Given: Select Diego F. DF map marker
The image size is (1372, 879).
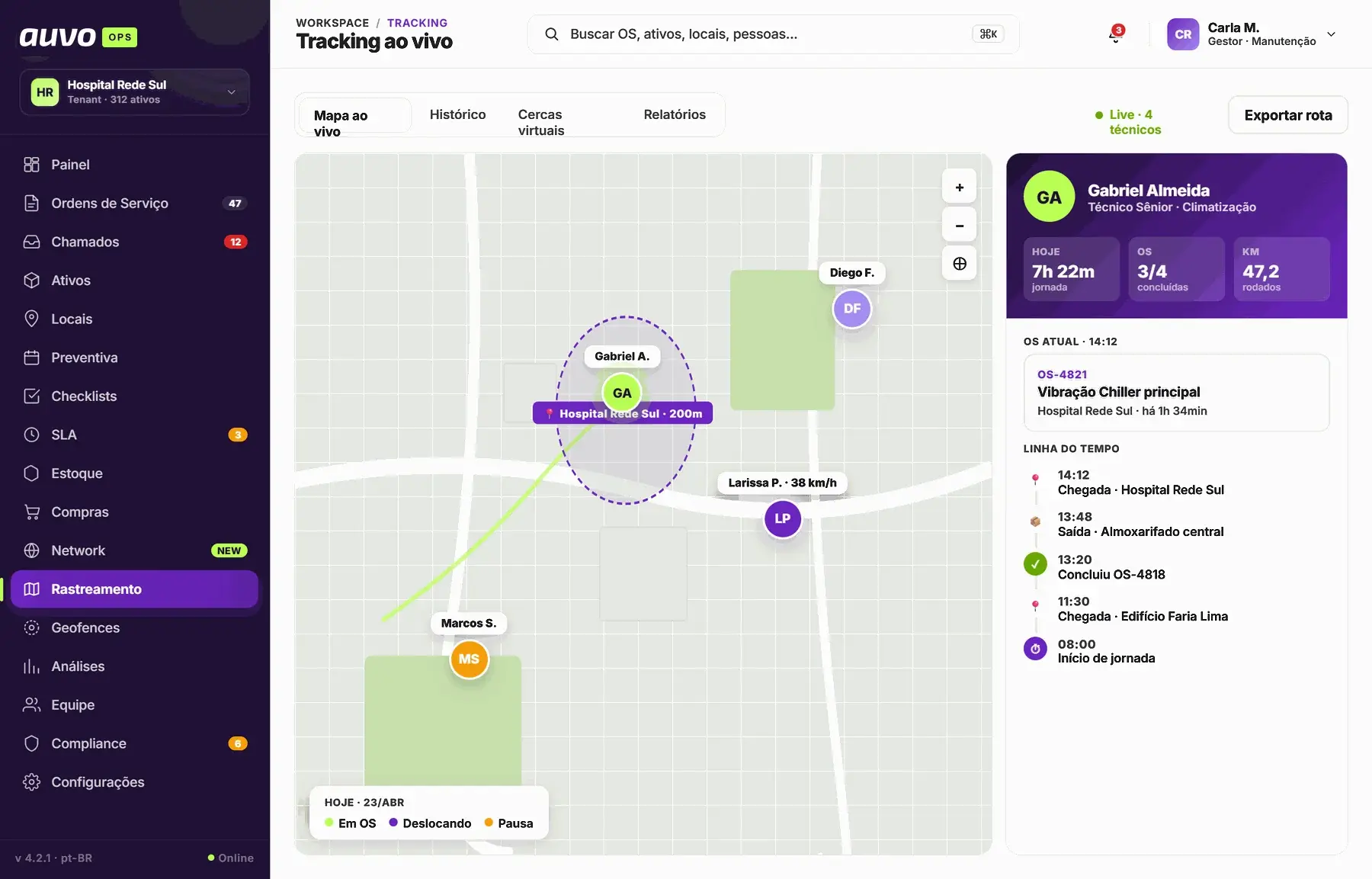Looking at the screenshot, I should pyautogui.click(x=851, y=309).
